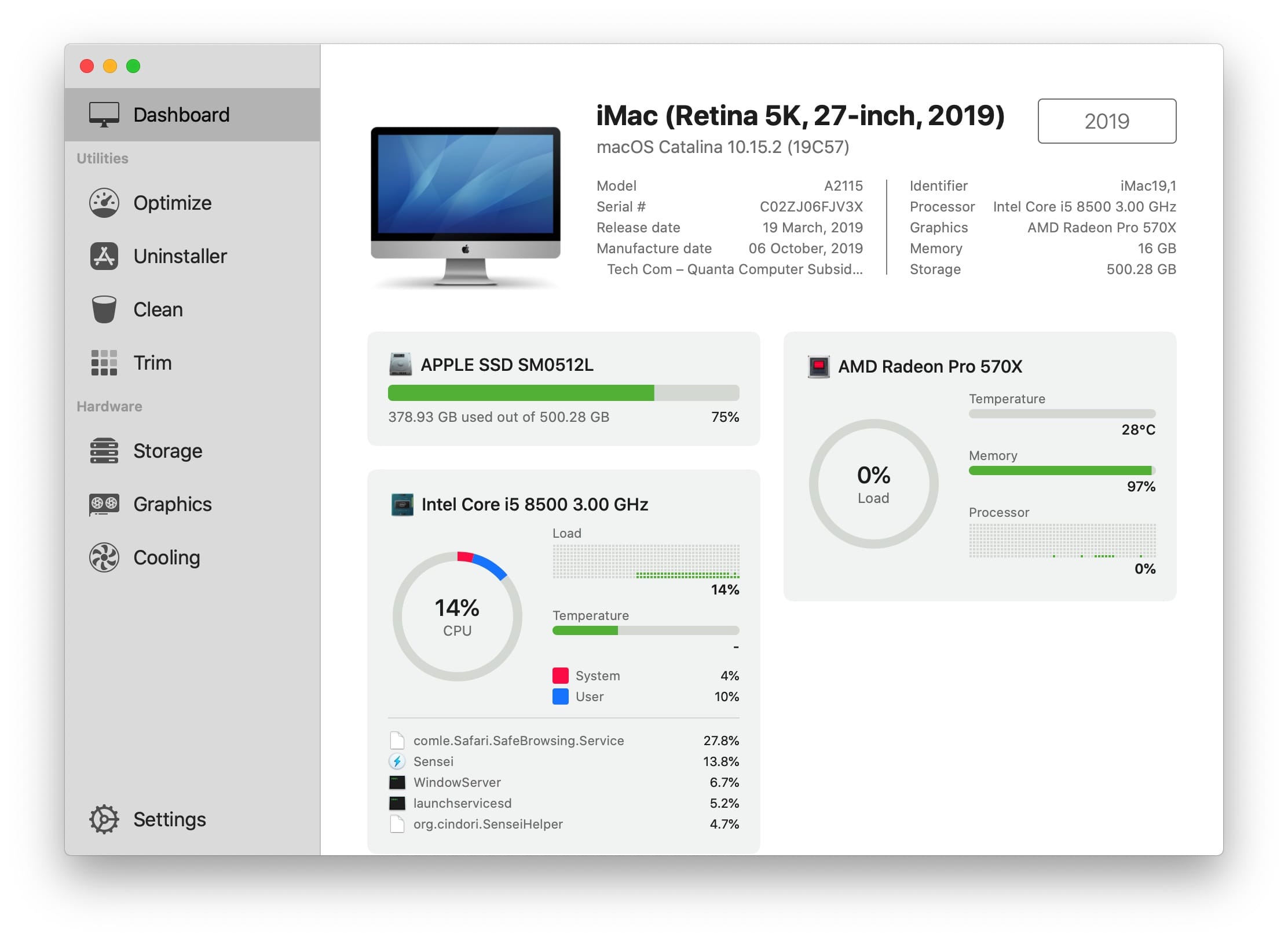Go to the Uninstaller section
This screenshot has height=941, width=1288.
[x=192, y=256]
